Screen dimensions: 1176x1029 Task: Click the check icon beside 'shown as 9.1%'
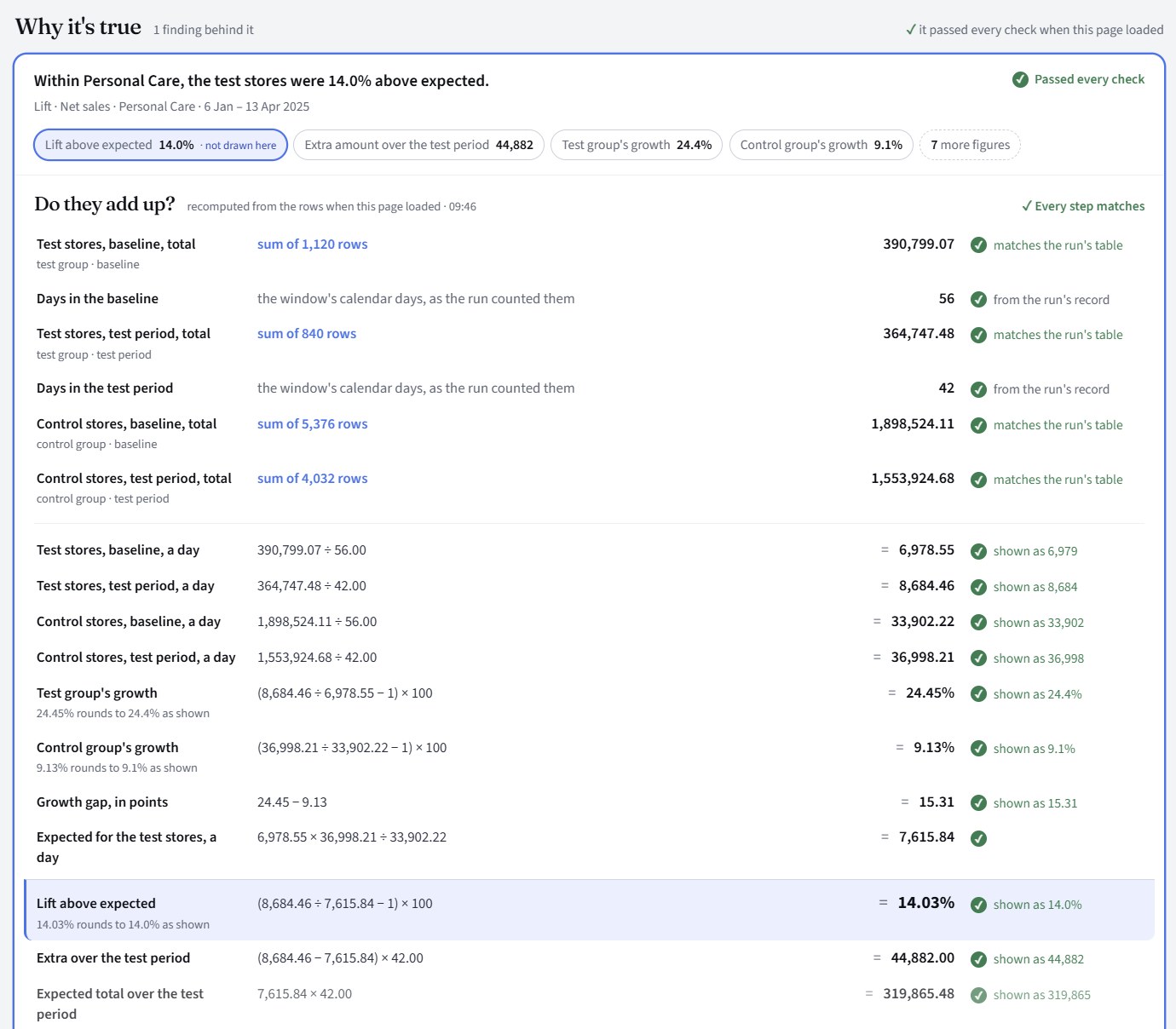[x=979, y=749]
